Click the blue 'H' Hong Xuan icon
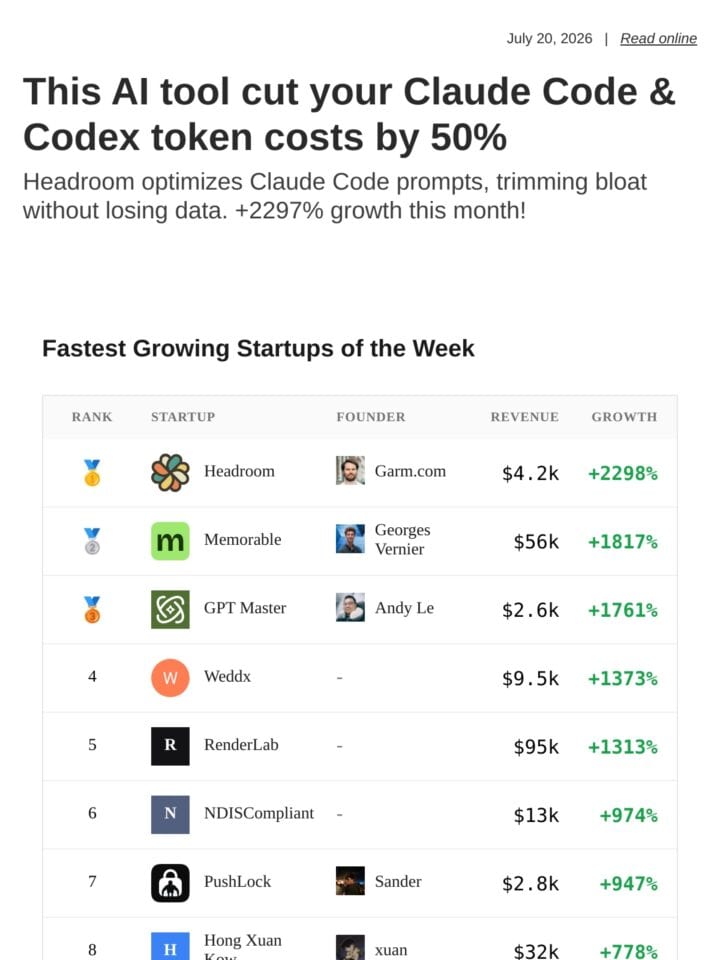The height and width of the screenshot is (960, 720). tap(170, 947)
